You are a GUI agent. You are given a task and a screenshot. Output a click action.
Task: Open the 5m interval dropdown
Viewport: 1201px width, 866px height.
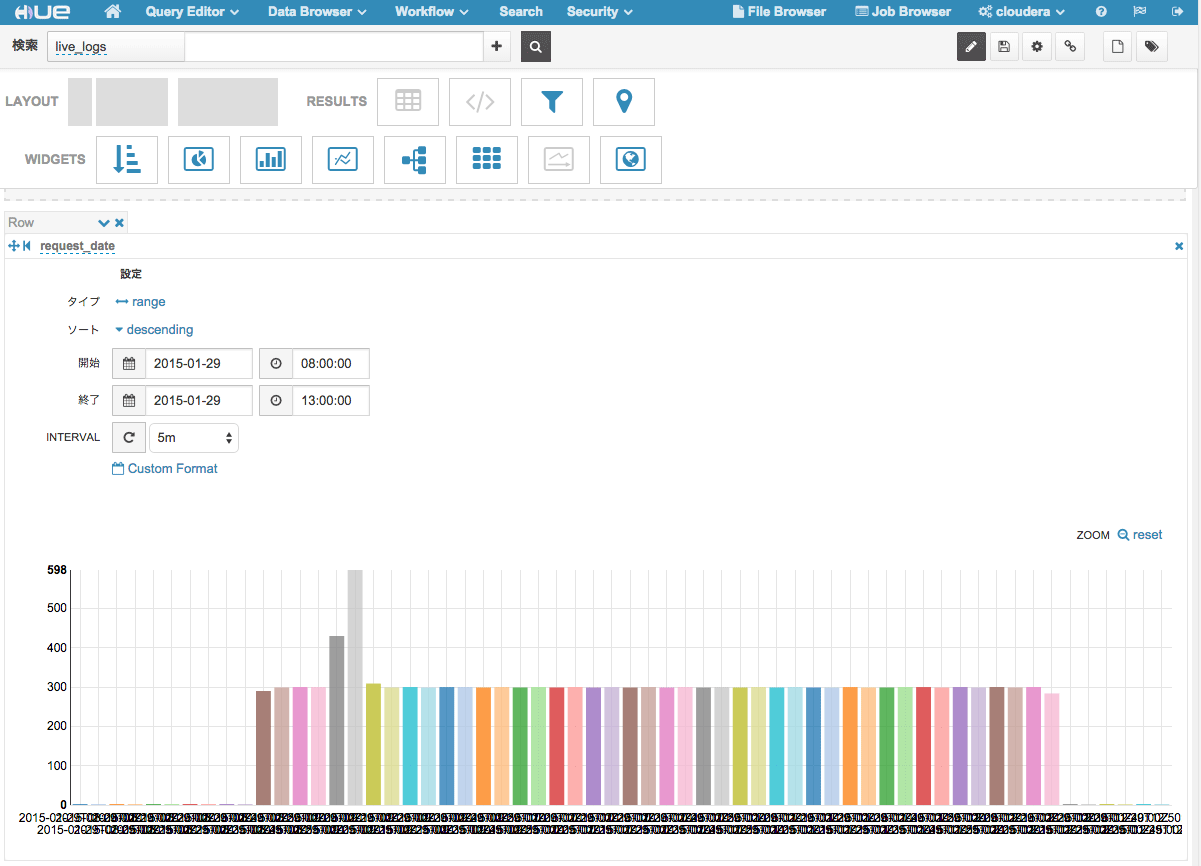coord(194,437)
